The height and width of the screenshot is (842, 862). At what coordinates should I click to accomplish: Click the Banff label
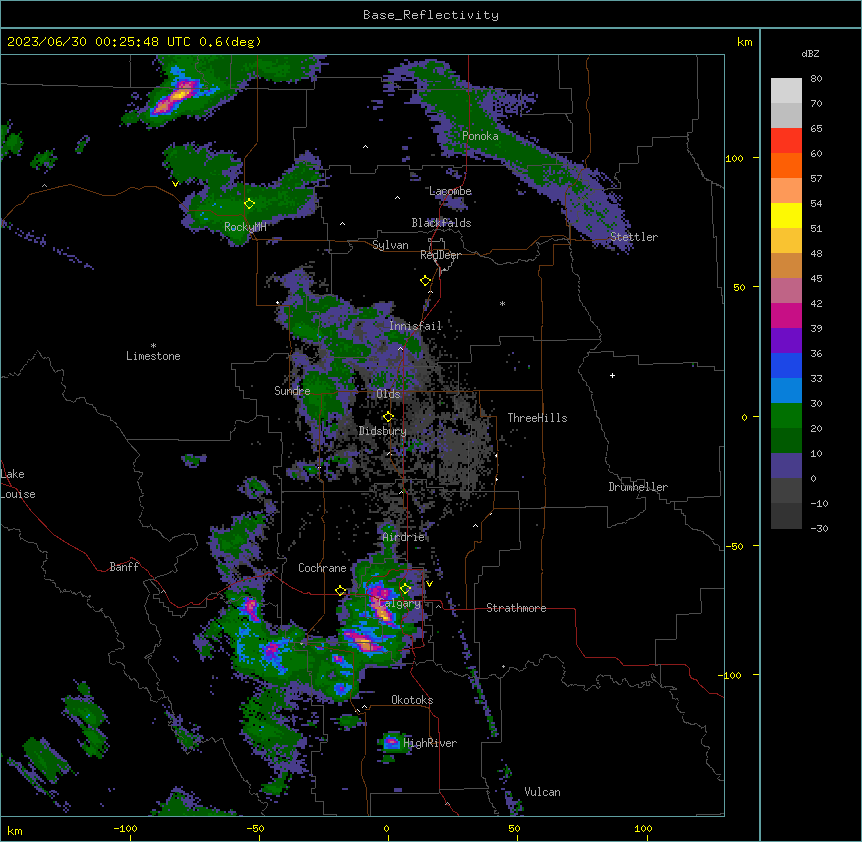pyautogui.click(x=124, y=567)
